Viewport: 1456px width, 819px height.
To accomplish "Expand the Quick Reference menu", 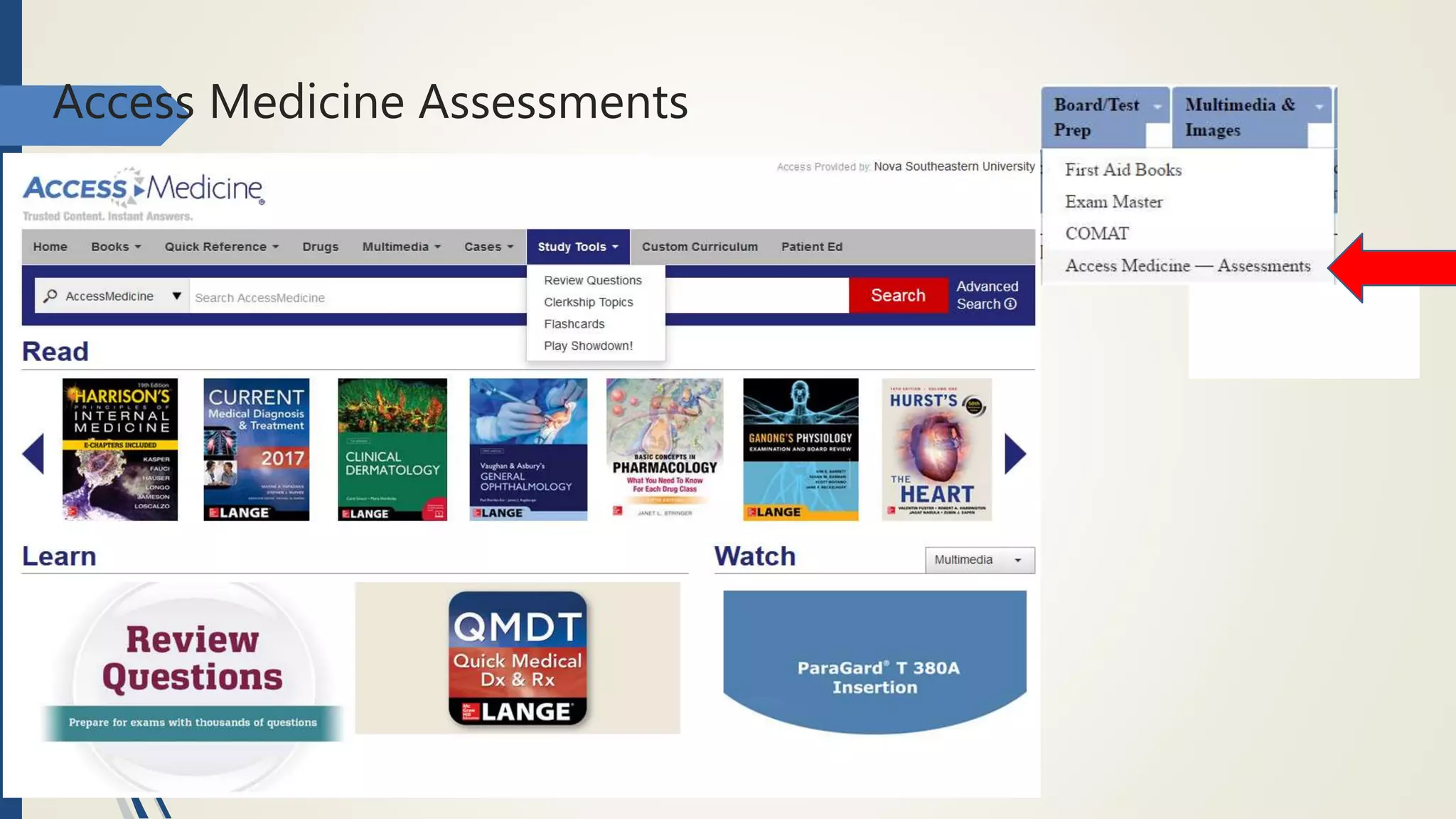I will (222, 247).
